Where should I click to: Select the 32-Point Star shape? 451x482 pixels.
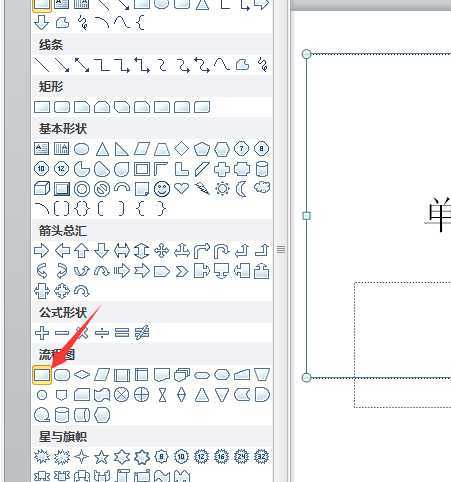pos(262,457)
